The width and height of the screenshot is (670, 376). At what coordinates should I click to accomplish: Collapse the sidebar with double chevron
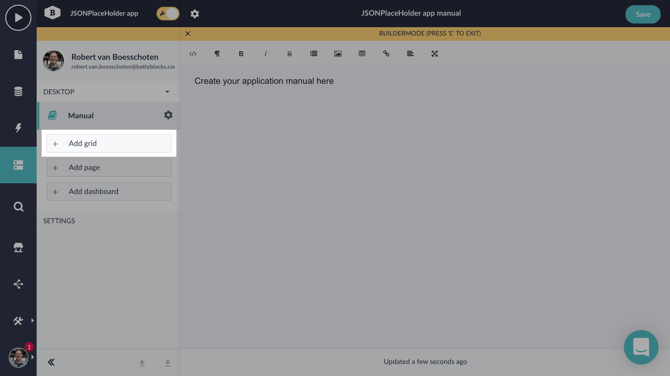coord(51,362)
